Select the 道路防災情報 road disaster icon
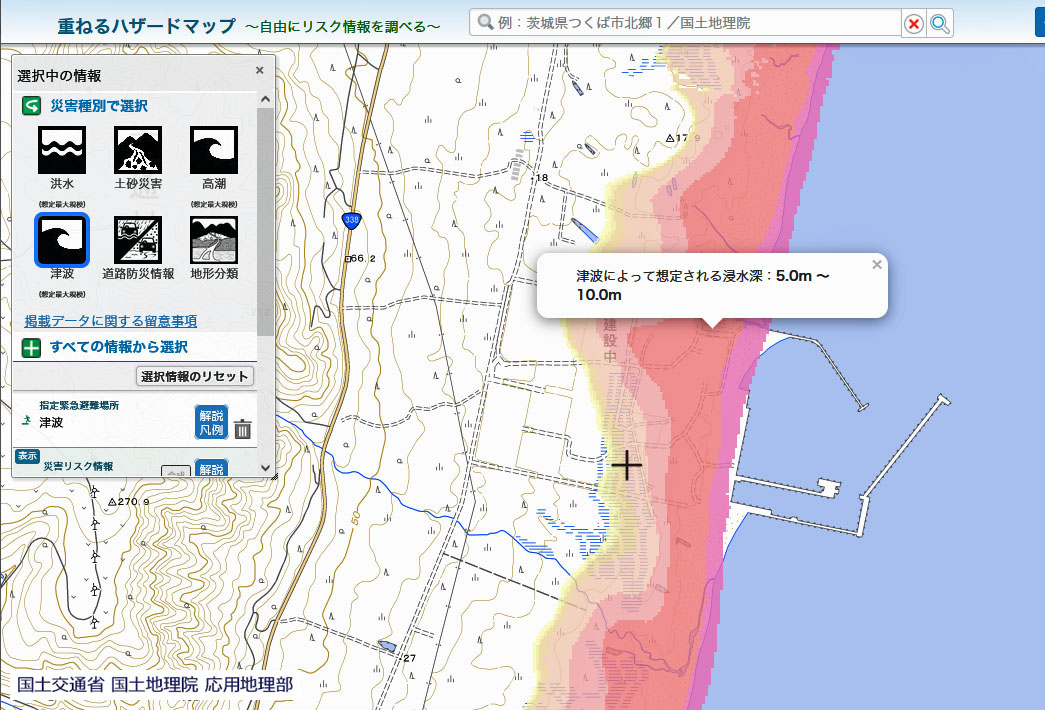 click(x=138, y=240)
